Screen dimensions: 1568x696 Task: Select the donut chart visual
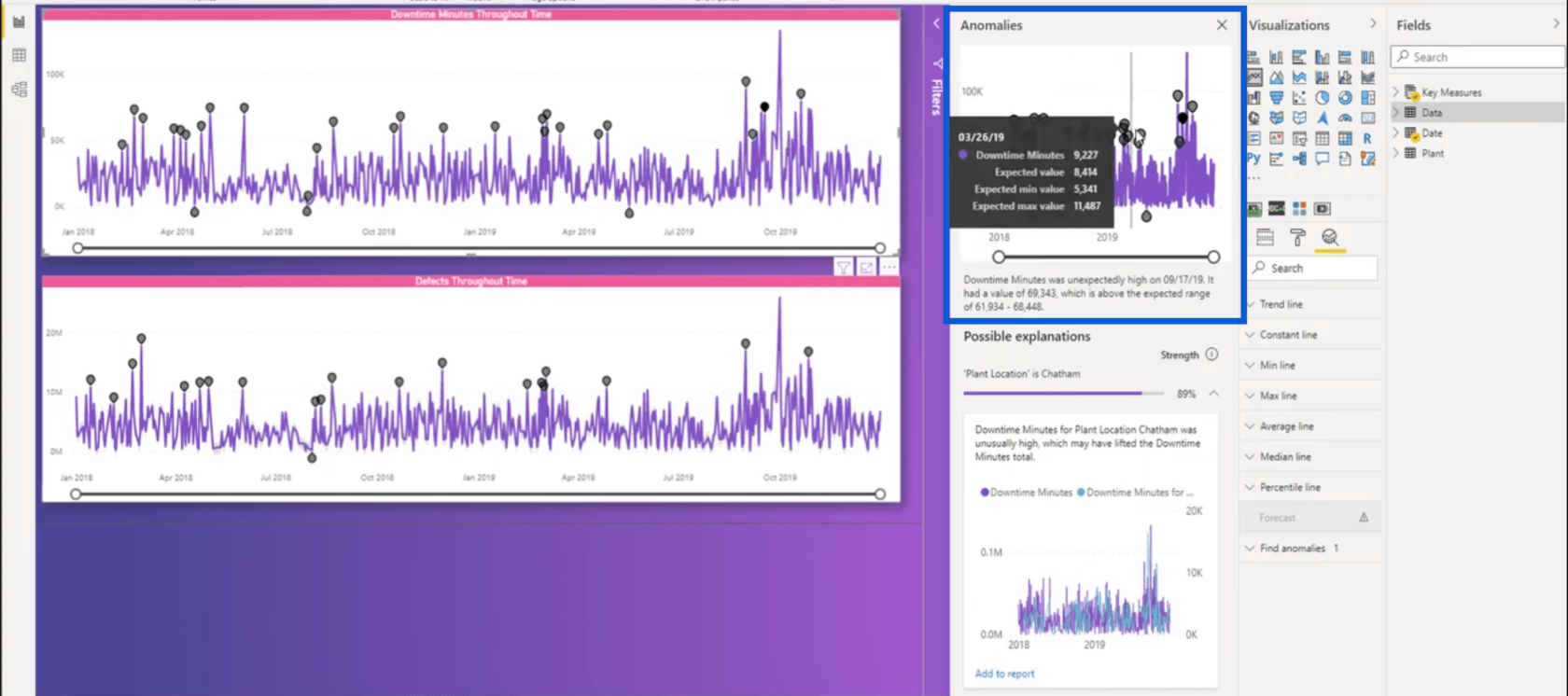point(1345,97)
